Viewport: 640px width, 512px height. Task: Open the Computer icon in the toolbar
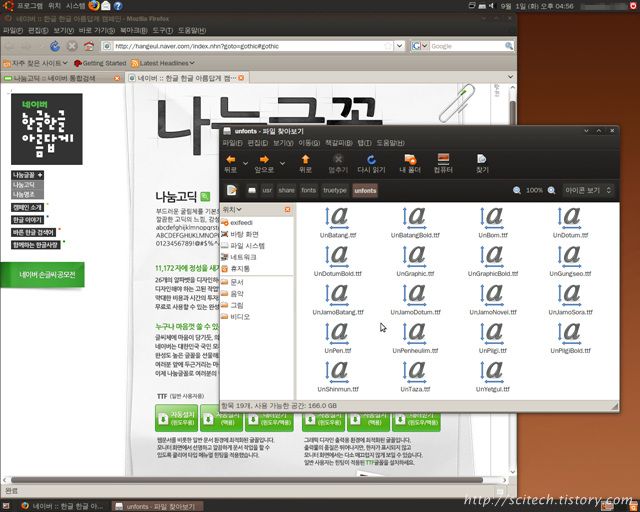(443, 159)
